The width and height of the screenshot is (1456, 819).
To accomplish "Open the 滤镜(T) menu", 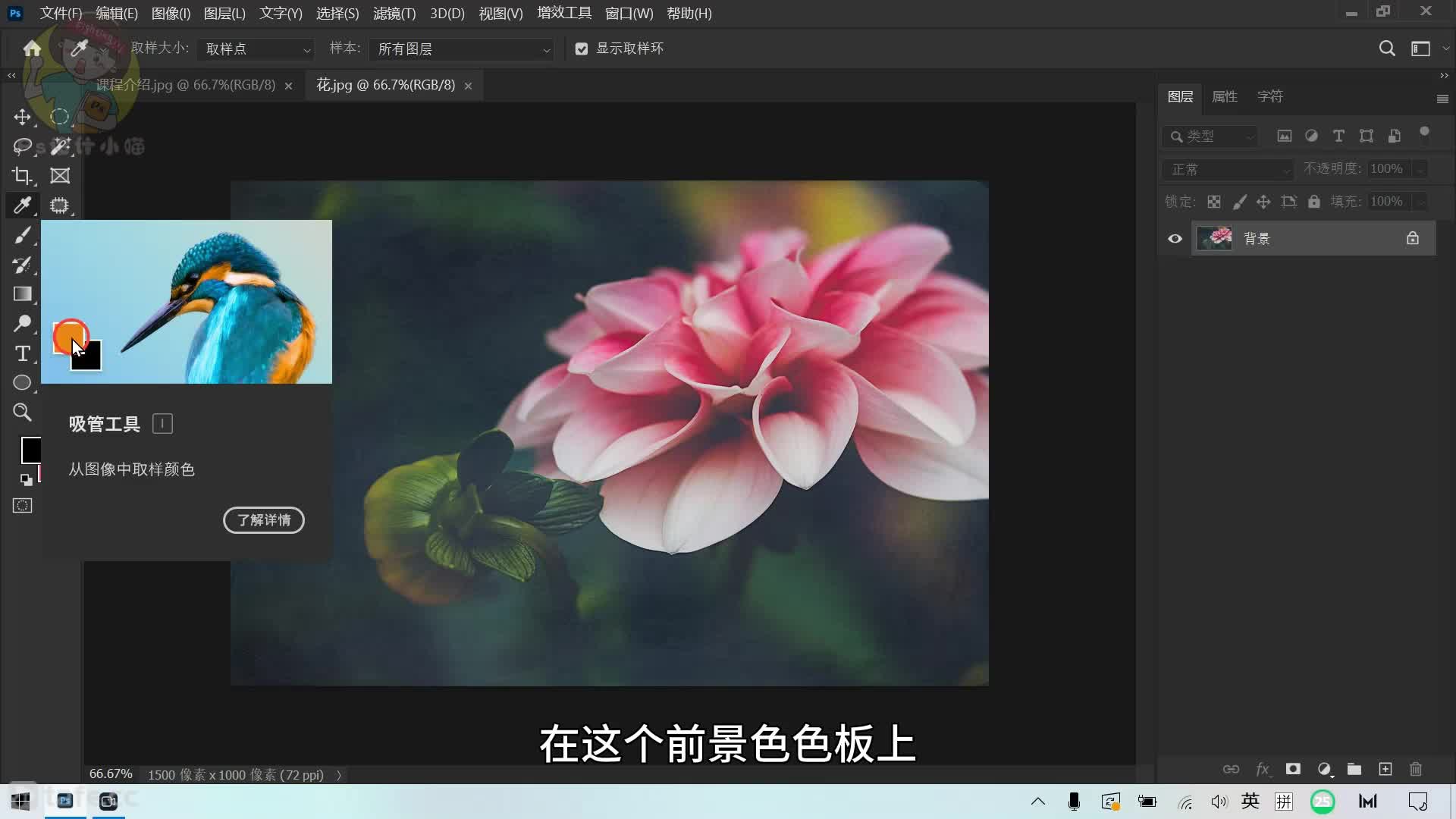I will coord(394,14).
